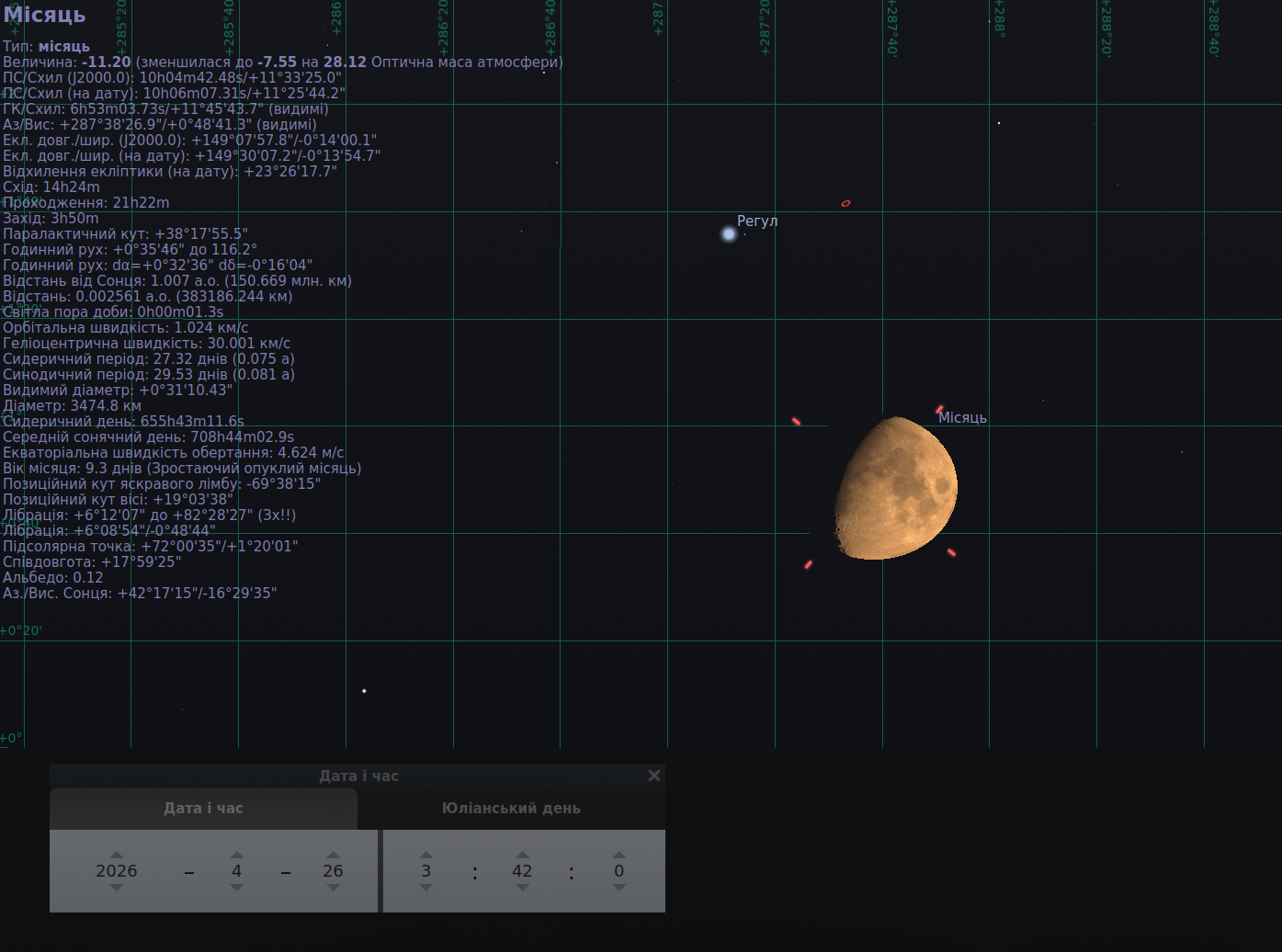
Task: Close the Дата і час dialog
Action: (x=653, y=776)
